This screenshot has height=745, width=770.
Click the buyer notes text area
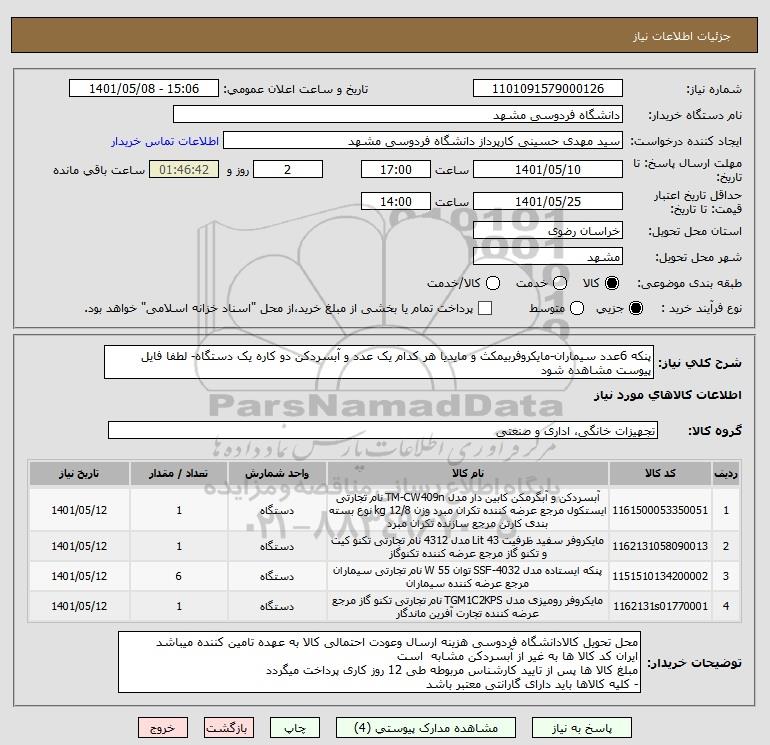coord(380,662)
